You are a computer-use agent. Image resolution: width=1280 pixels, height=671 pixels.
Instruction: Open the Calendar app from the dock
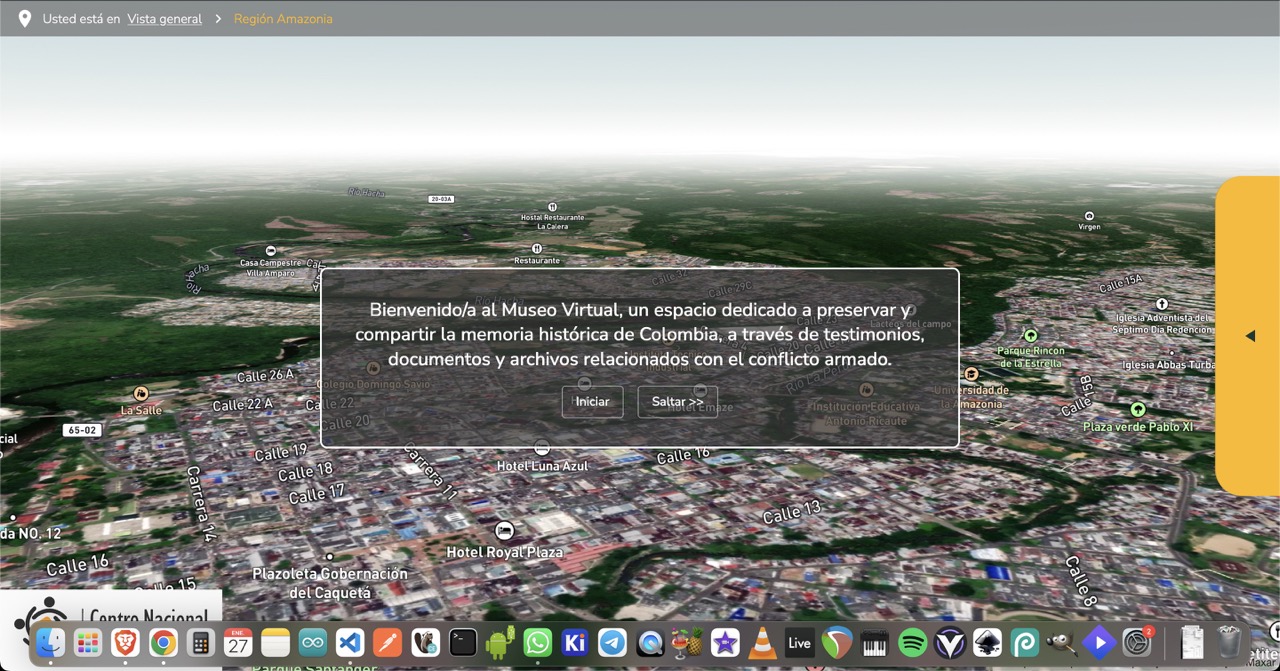click(x=238, y=643)
